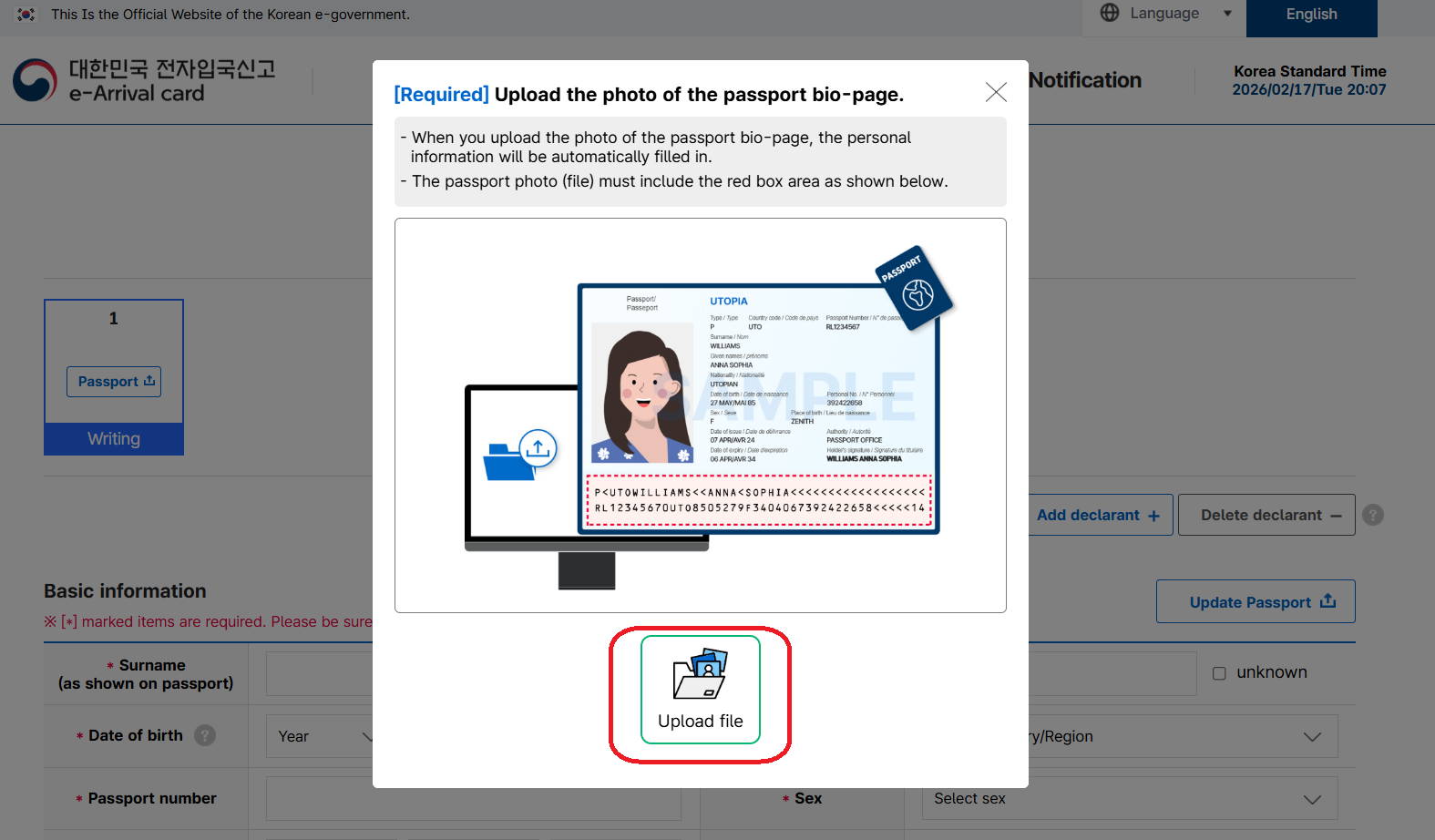The height and width of the screenshot is (840, 1435).
Task: Click the folder icon in Upload file button
Action: coord(700,674)
